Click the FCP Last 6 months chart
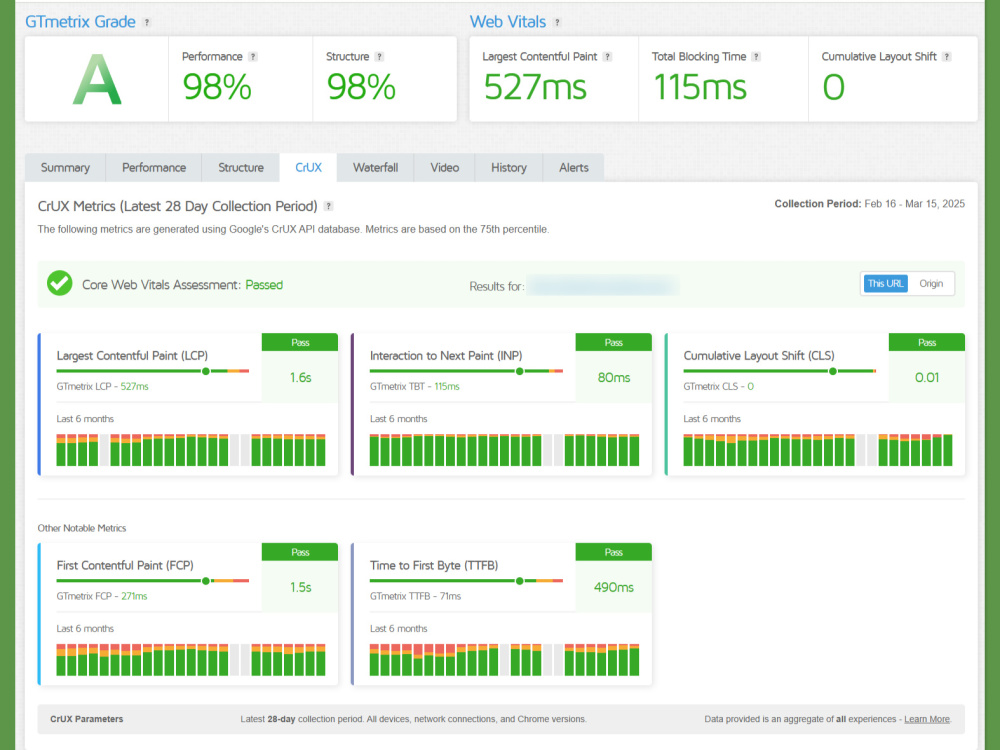 coord(191,660)
